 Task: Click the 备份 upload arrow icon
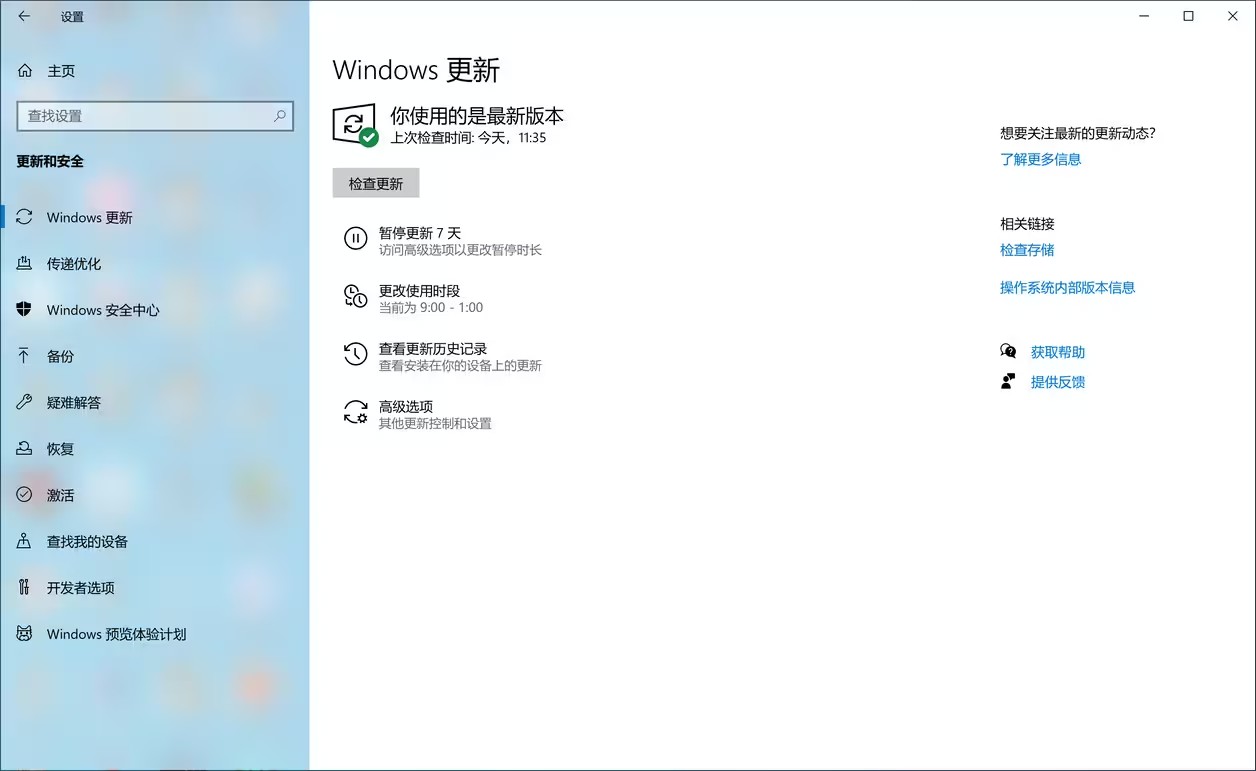coord(25,356)
